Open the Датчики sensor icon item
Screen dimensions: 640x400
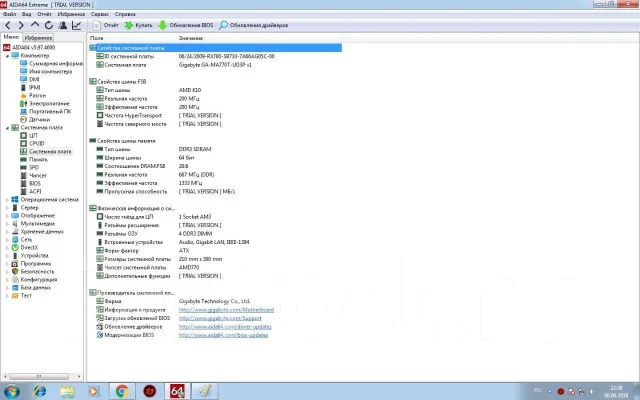pyautogui.click(x=23, y=120)
